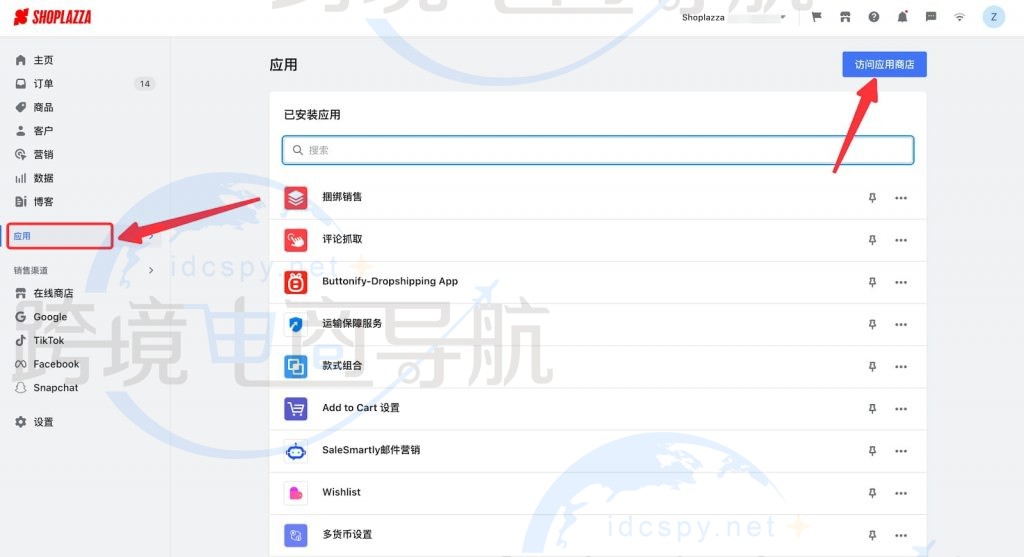Open Facebook sales channel
The height and width of the screenshot is (557, 1024).
(56, 364)
